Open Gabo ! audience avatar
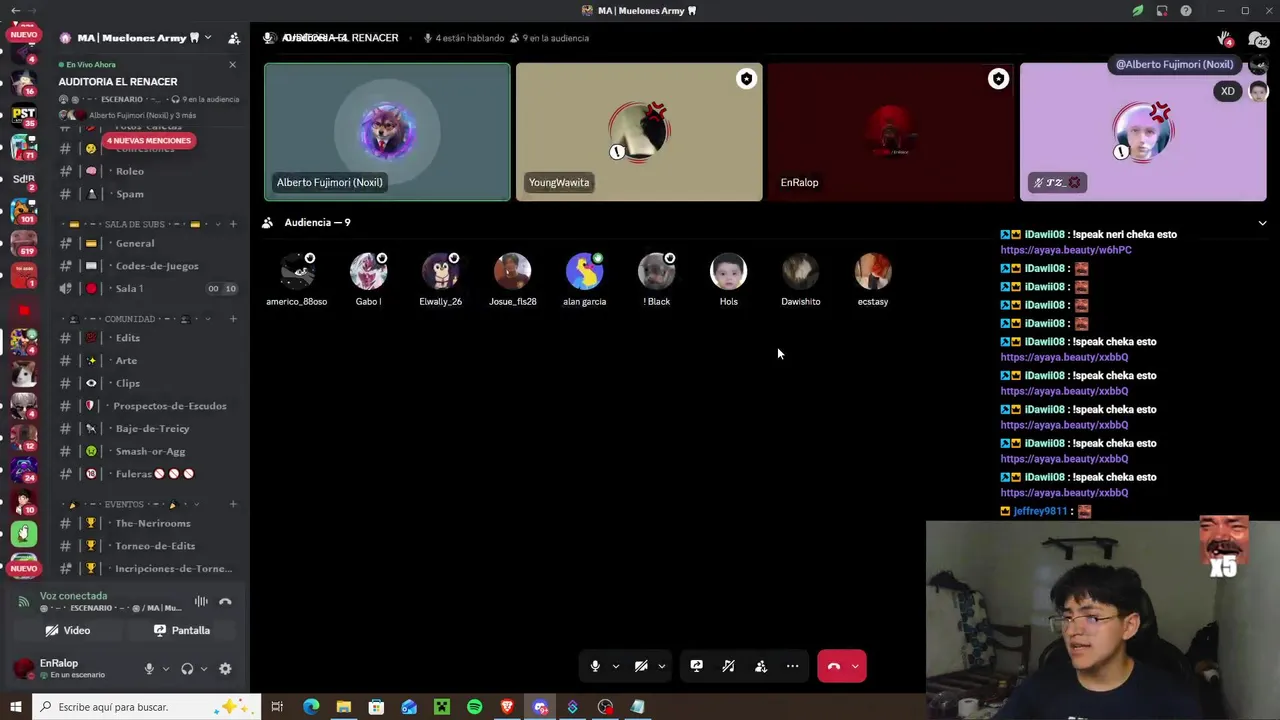Viewport: 1280px width, 720px height. tap(369, 272)
